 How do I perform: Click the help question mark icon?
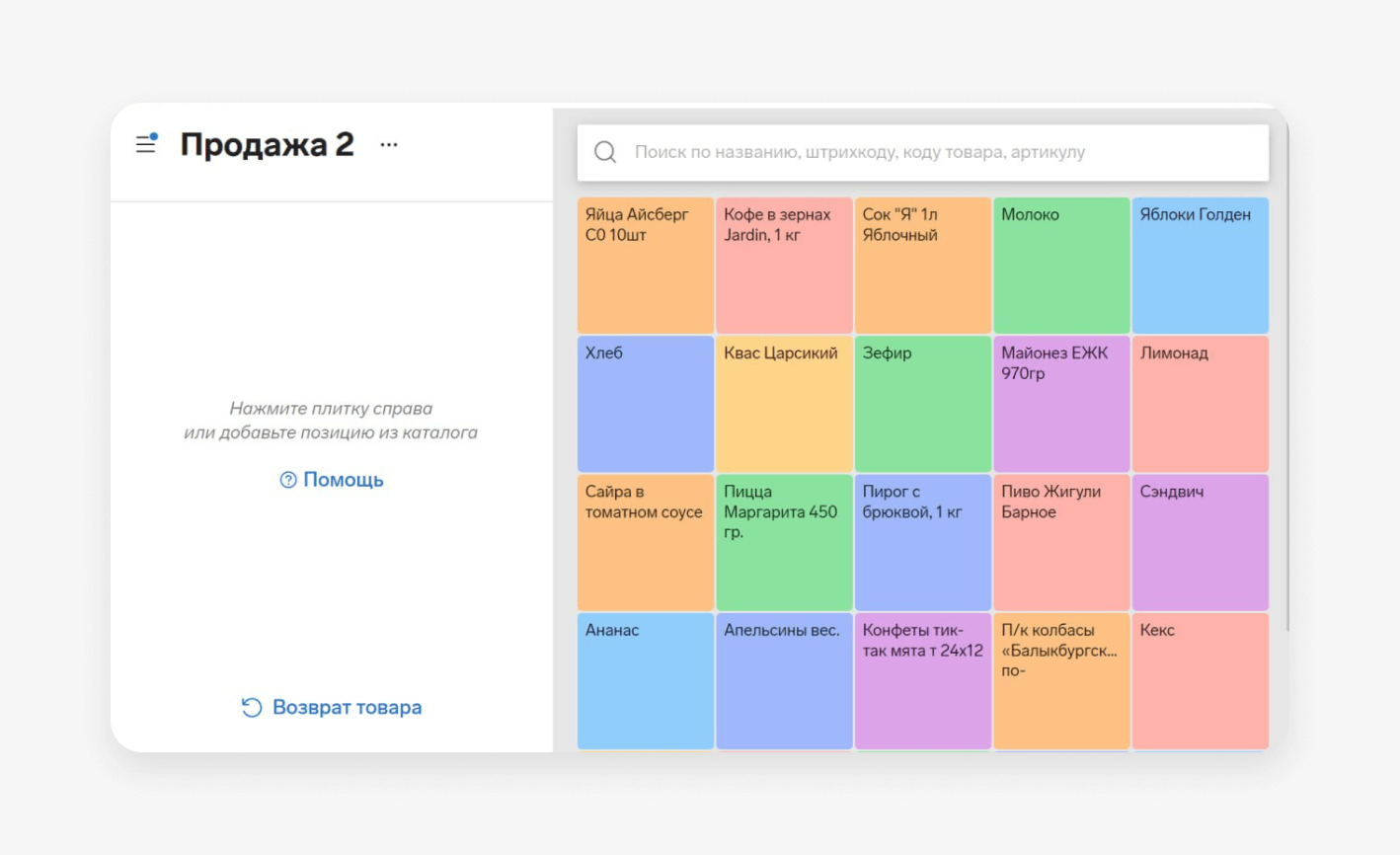coord(288,480)
